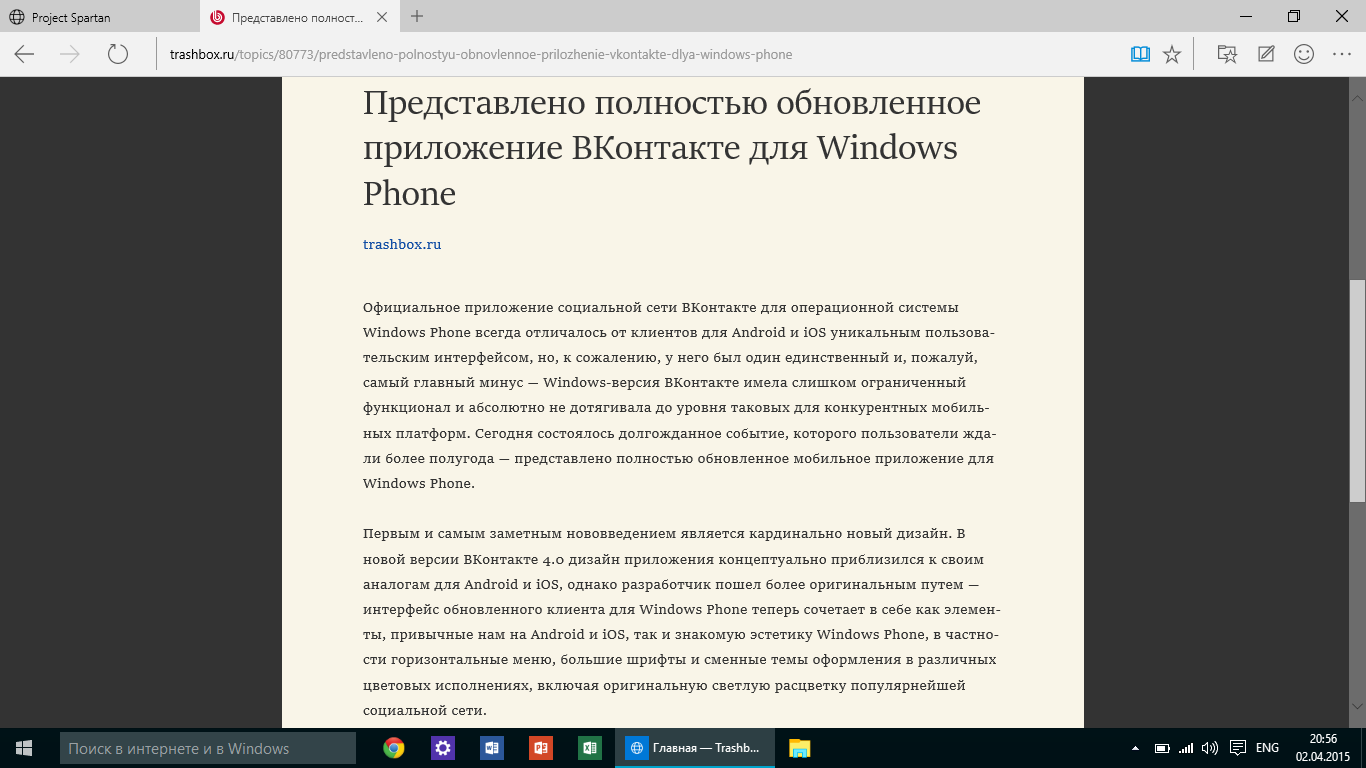Click the page vertical scrollbar thumb
Viewport: 1366px width, 768px height.
tap(1357, 391)
